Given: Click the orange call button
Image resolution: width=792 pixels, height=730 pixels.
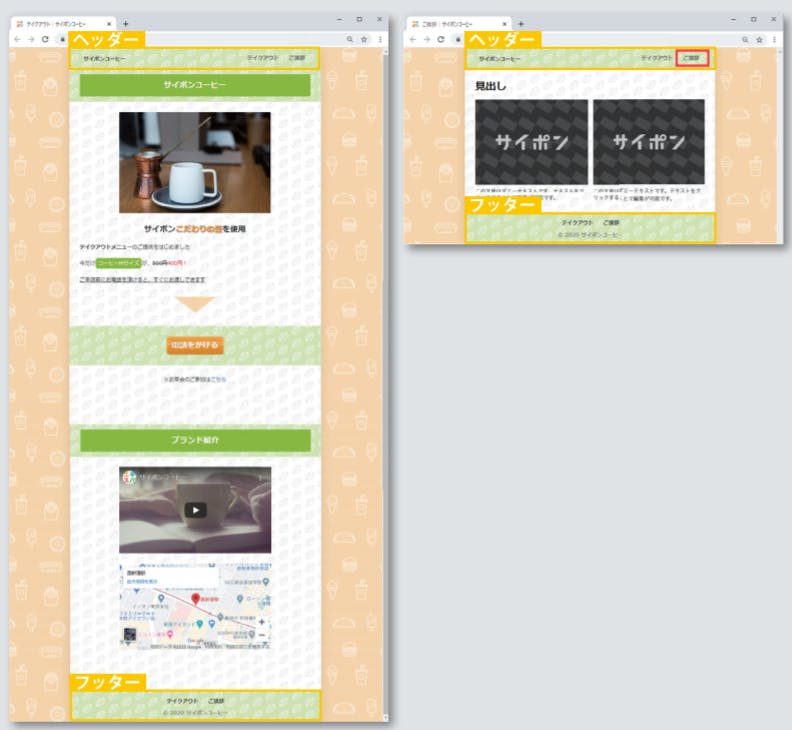Looking at the screenshot, I should point(195,345).
